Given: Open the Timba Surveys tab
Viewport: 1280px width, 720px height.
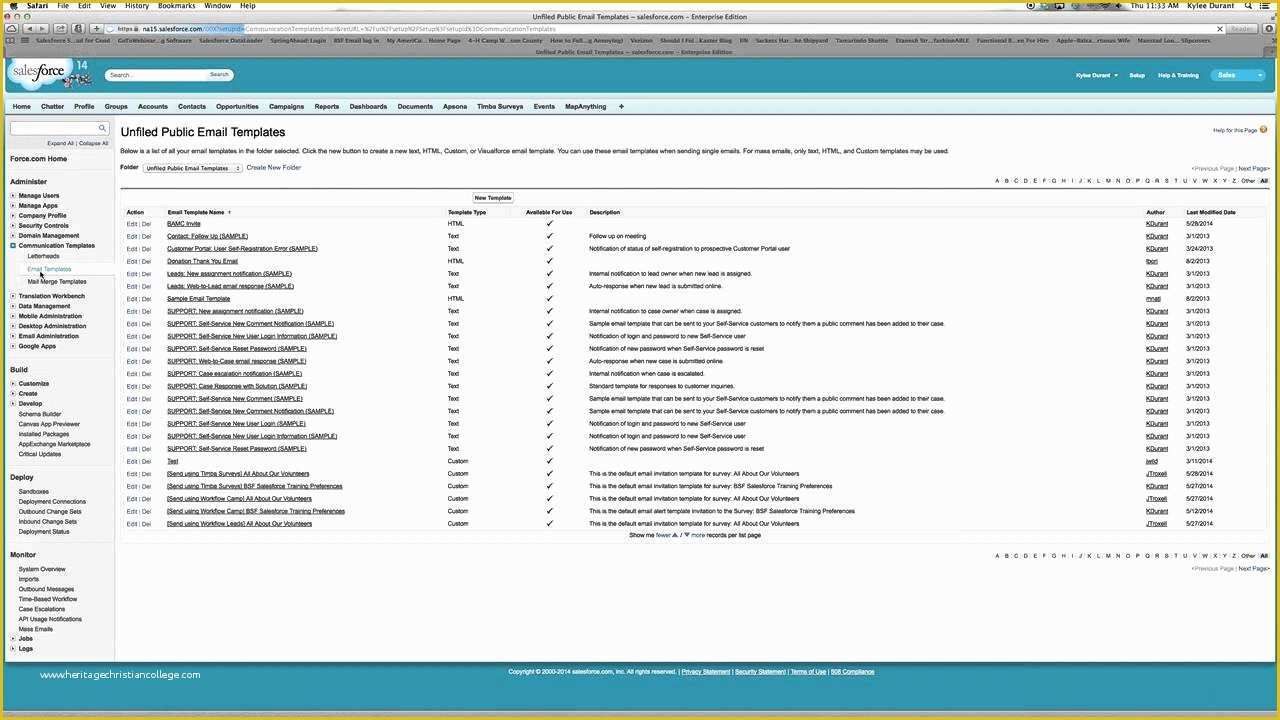Looking at the screenshot, I should pos(500,106).
